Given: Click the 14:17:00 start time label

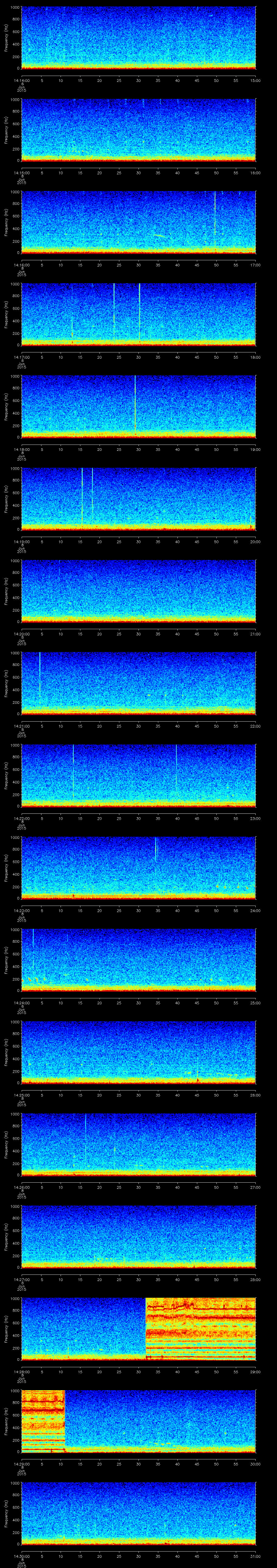Looking at the screenshot, I should [x=21, y=357].
